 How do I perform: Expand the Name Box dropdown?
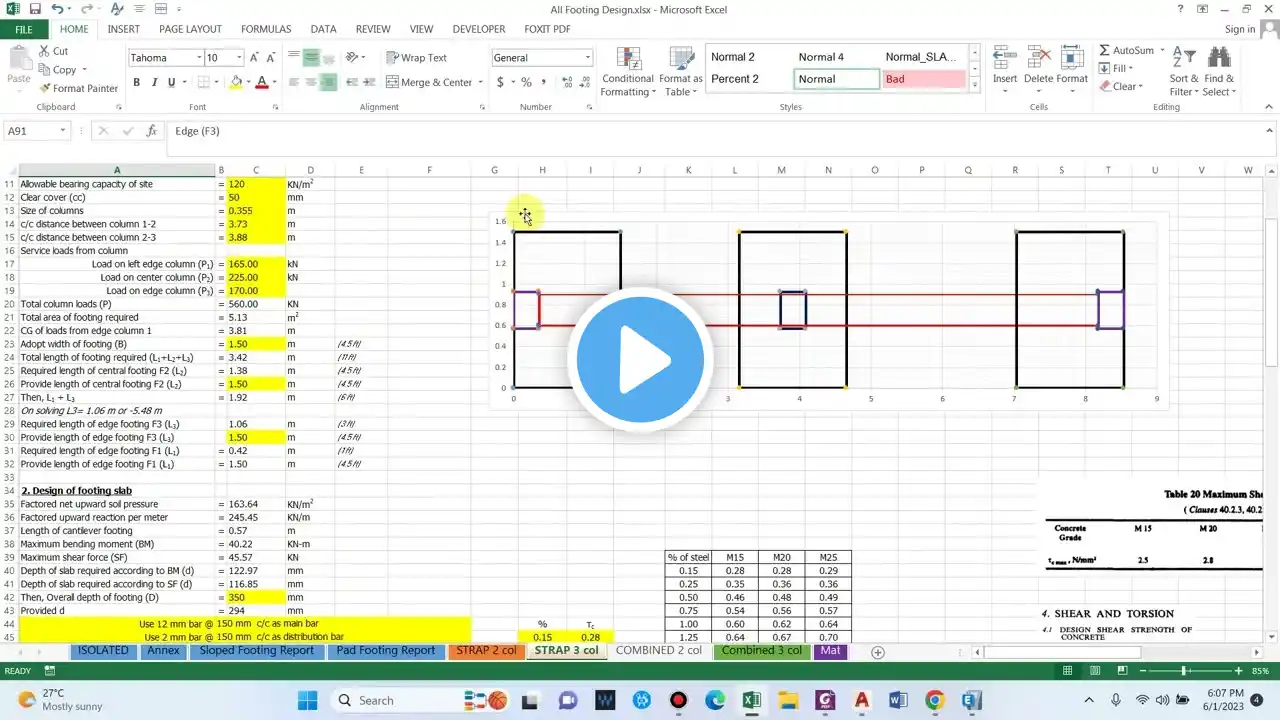(62, 131)
